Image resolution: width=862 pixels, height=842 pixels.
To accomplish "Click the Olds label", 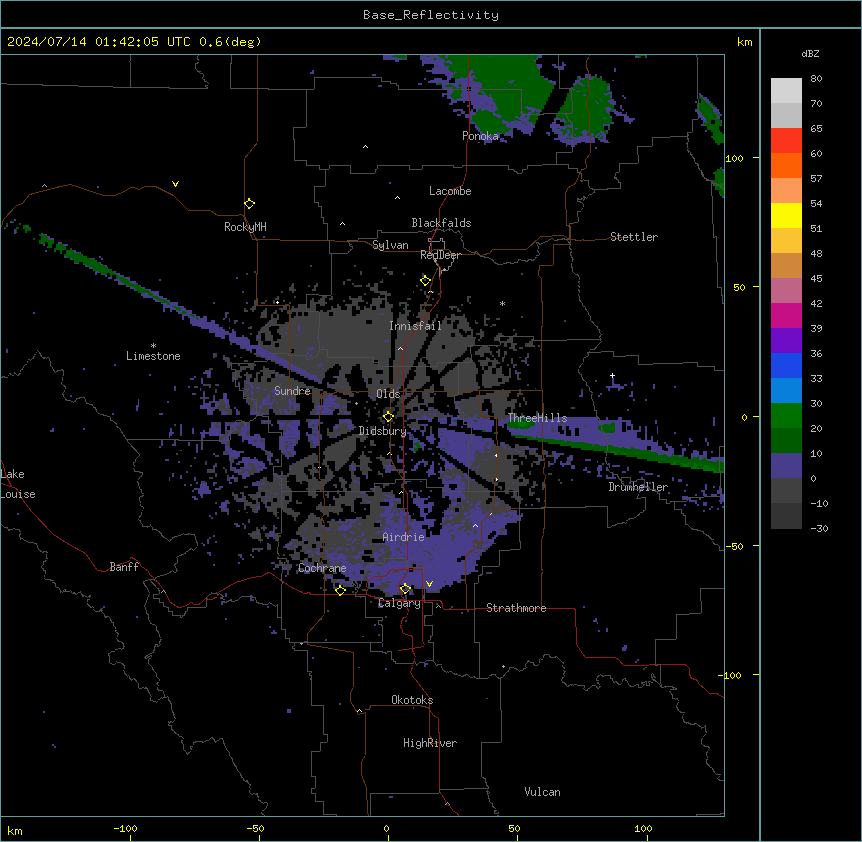I will coord(388,394).
